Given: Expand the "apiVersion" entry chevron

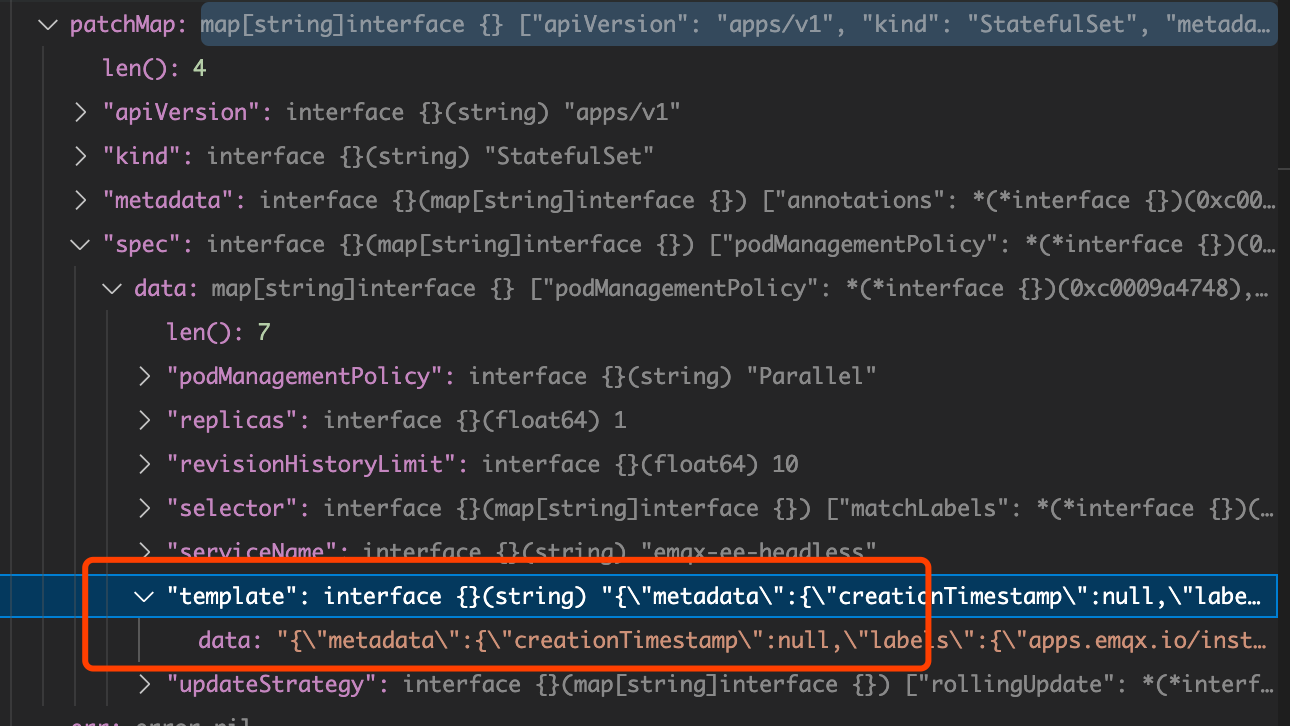Looking at the screenshot, I should point(81,112).
